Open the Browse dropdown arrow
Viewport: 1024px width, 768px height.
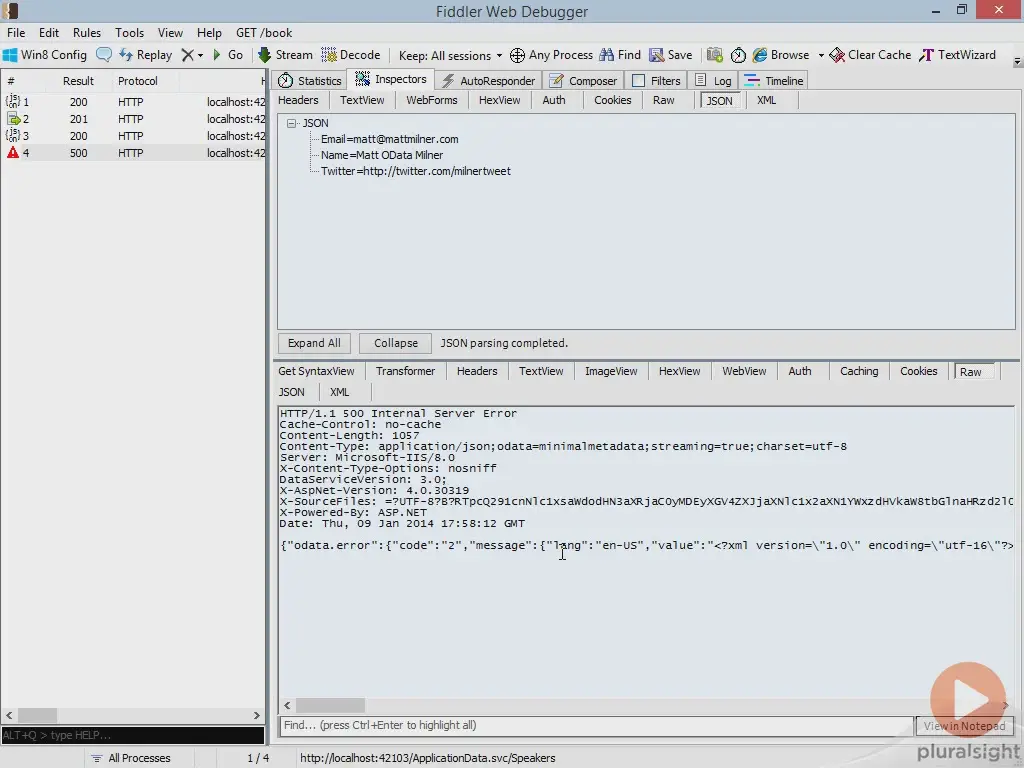click(821, 56)
